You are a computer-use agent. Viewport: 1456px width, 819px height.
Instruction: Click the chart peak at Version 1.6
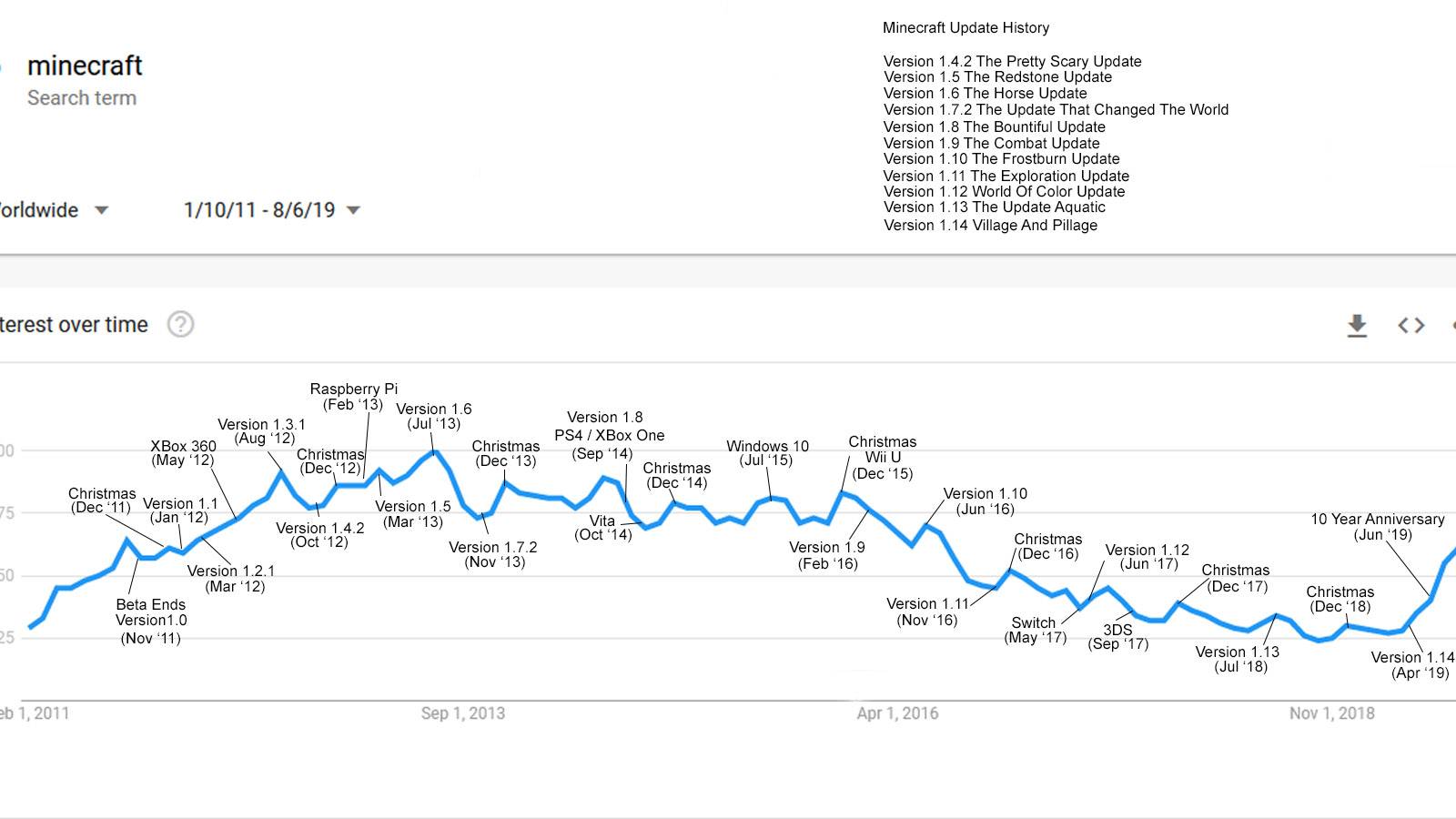[436, 451]
